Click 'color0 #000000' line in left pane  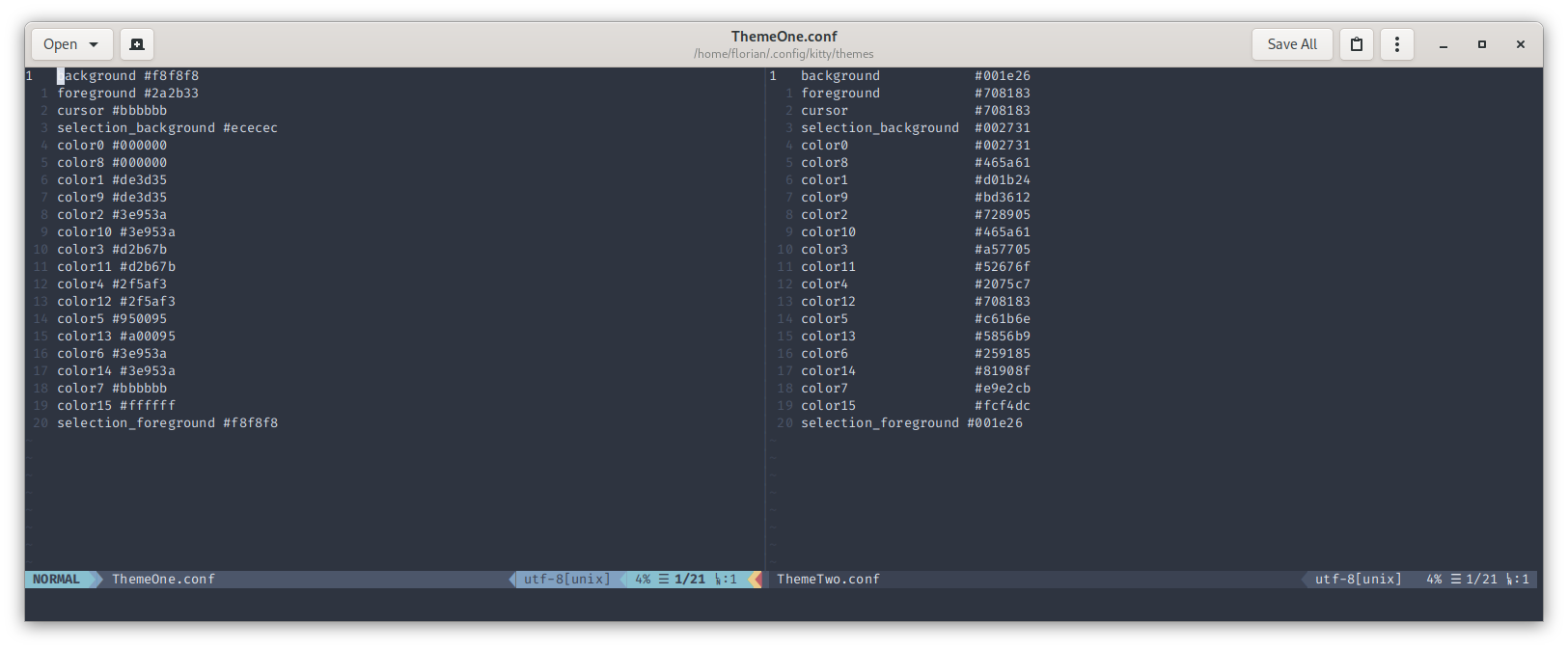tap(112, 146)
